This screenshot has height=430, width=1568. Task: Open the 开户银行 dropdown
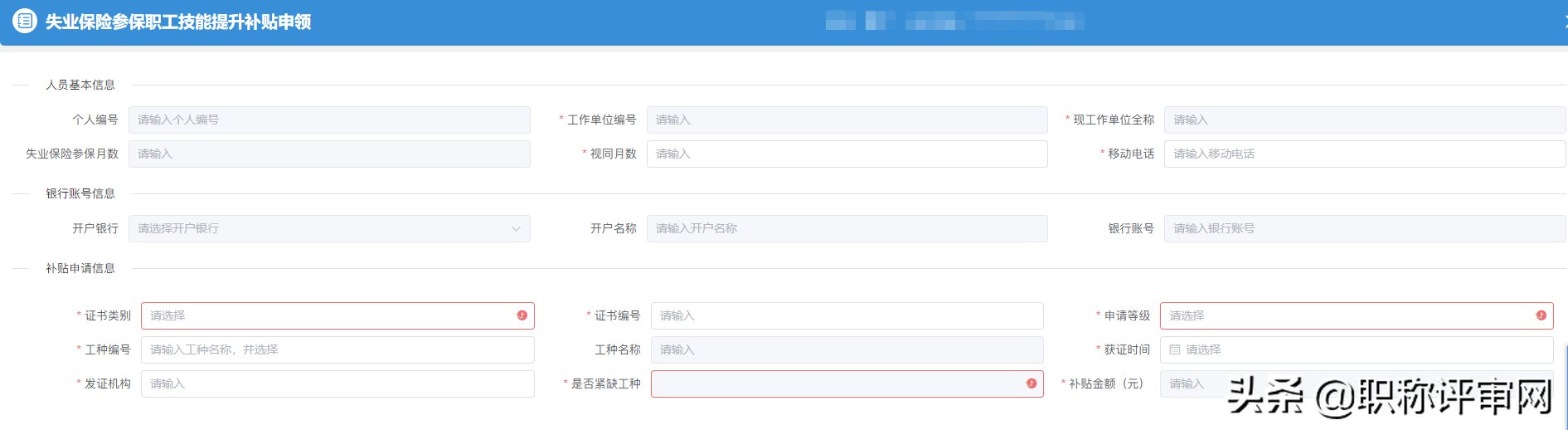click(x=329, y=228)
